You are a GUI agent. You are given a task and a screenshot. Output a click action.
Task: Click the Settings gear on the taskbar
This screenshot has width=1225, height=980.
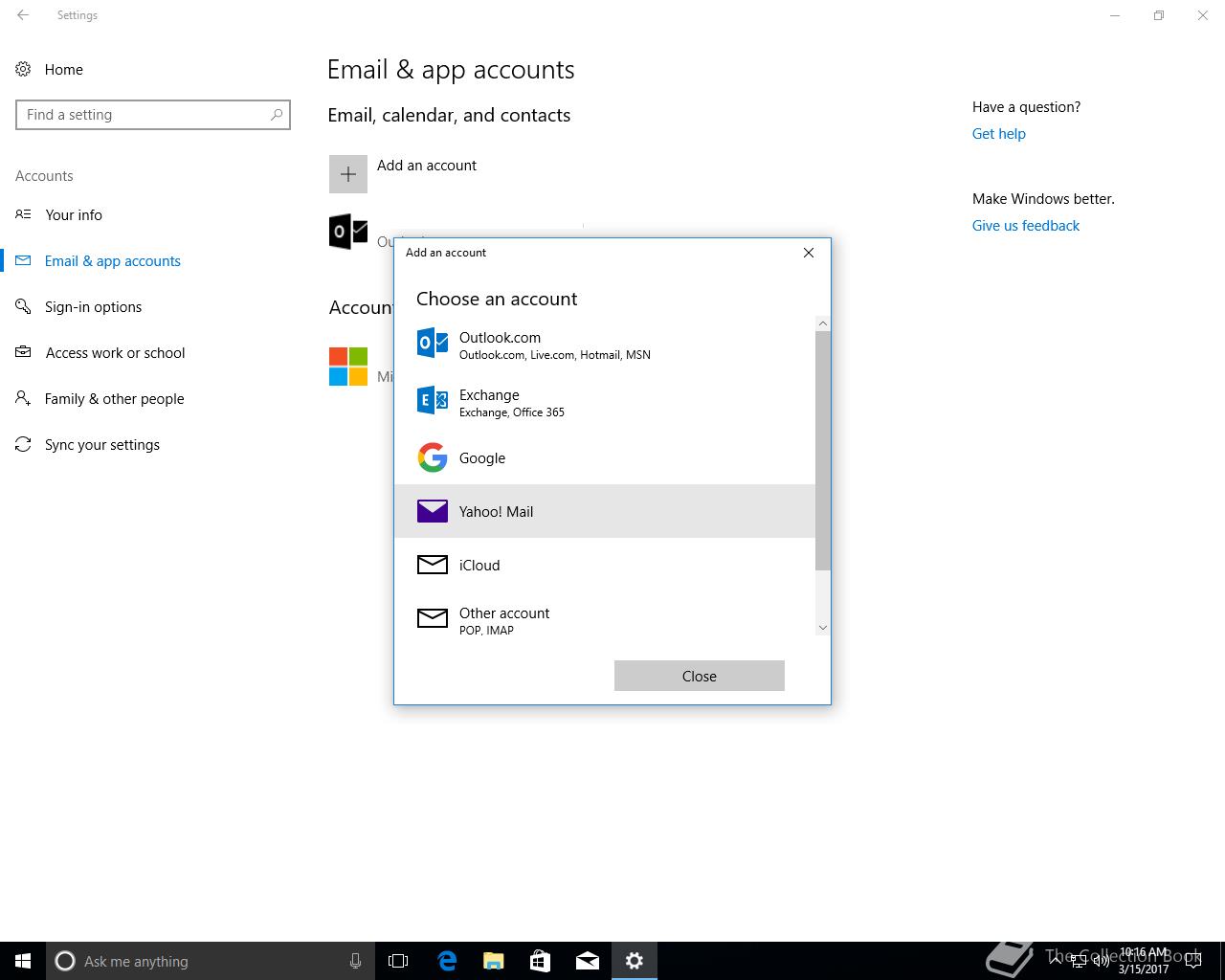tap(635, 961)
